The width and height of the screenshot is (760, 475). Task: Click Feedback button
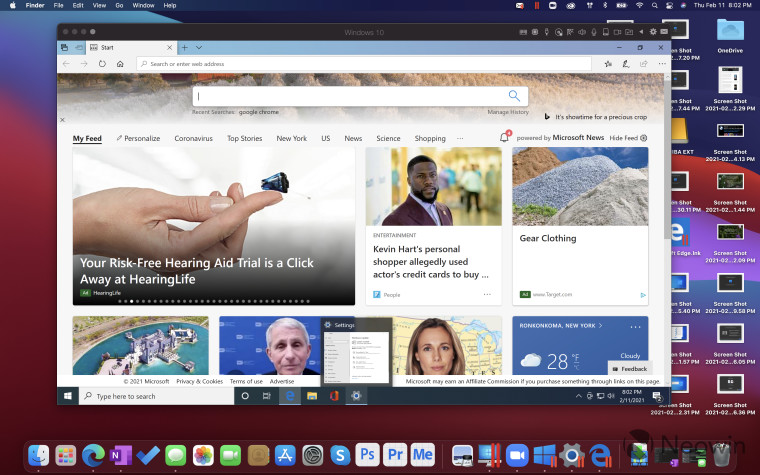coord(630,369)
